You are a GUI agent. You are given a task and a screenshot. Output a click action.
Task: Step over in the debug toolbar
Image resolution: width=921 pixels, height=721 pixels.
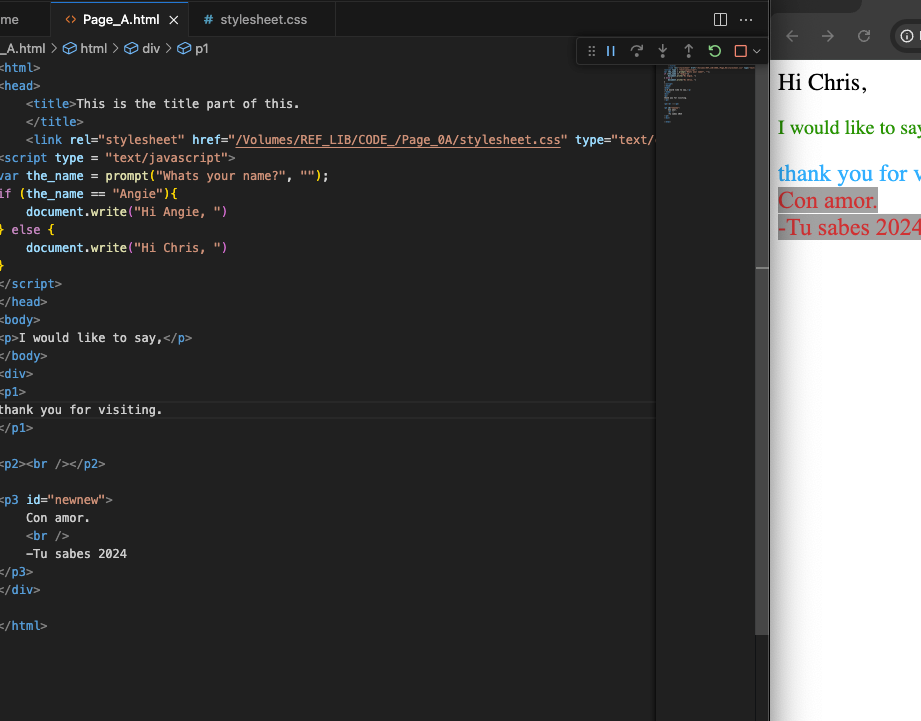[x=637, y=51]
